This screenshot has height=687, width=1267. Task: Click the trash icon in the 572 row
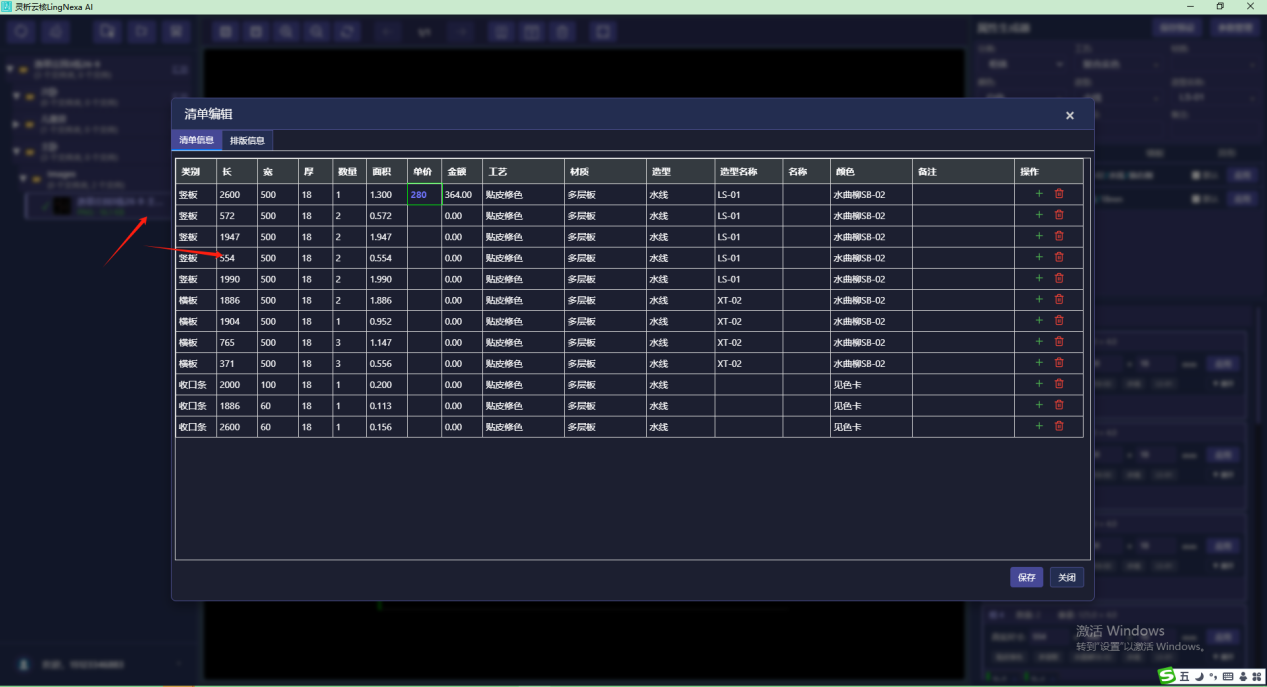point(1059,215)
